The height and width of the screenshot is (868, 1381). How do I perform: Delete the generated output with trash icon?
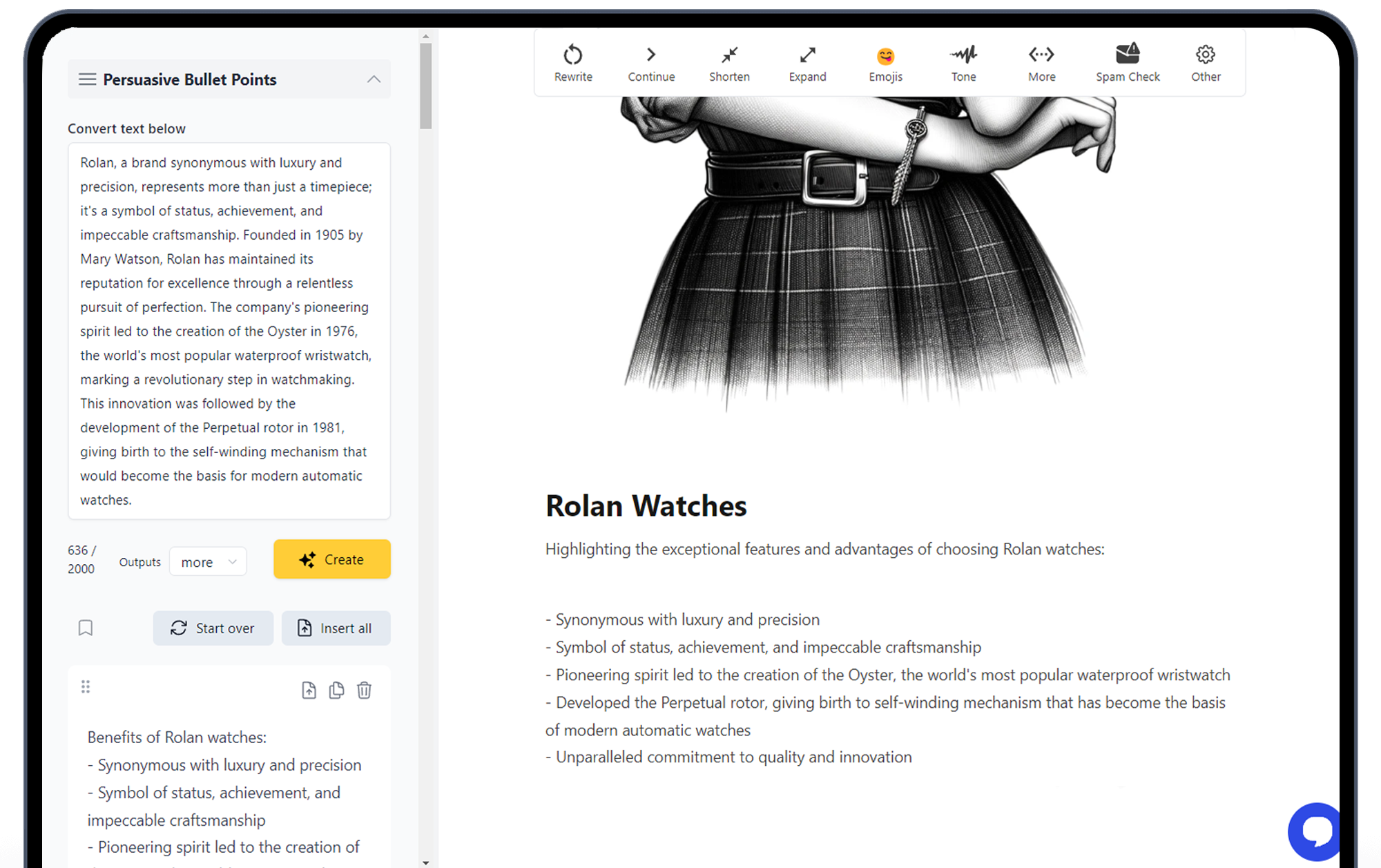pos(364,690)
